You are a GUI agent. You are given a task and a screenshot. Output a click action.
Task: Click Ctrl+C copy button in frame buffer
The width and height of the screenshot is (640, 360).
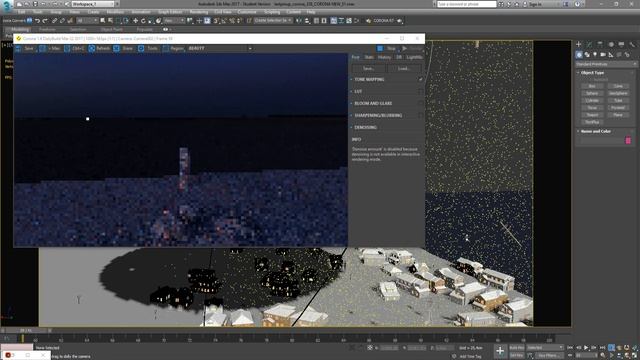[x=74, y=48]
